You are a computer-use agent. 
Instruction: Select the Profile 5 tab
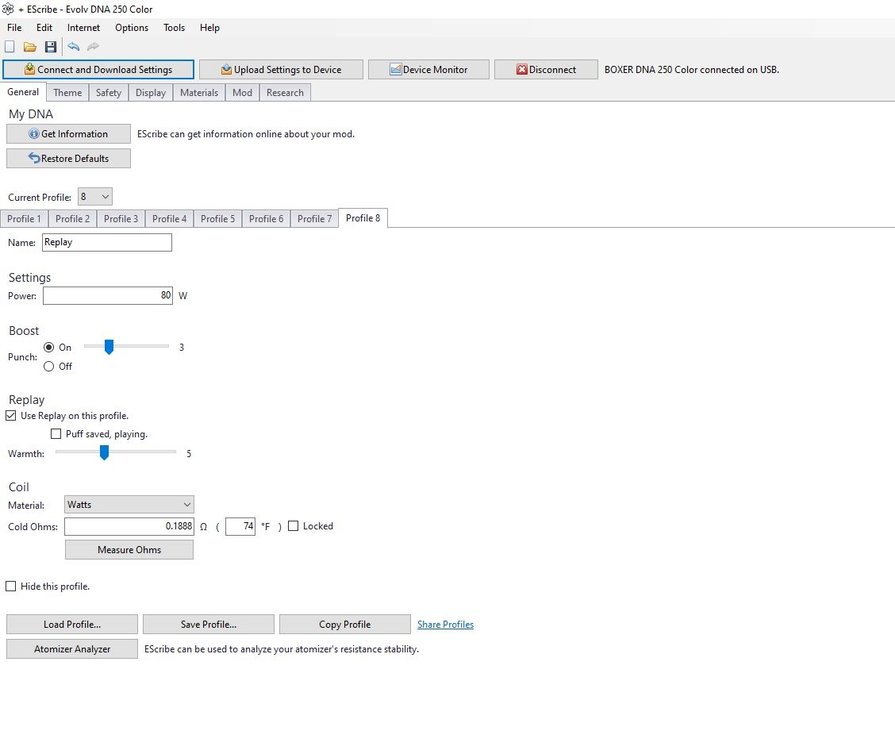pyautogui.click(x=218, y=219)
